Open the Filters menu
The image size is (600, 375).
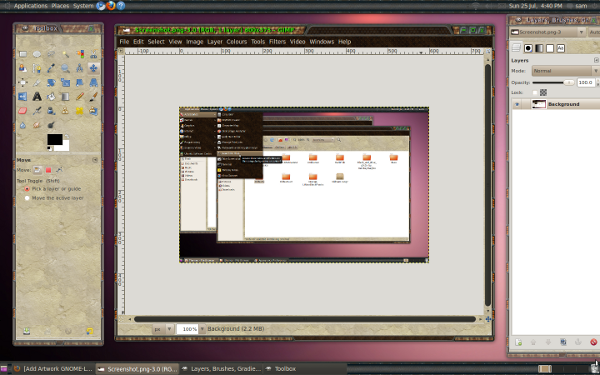point(277,42)
